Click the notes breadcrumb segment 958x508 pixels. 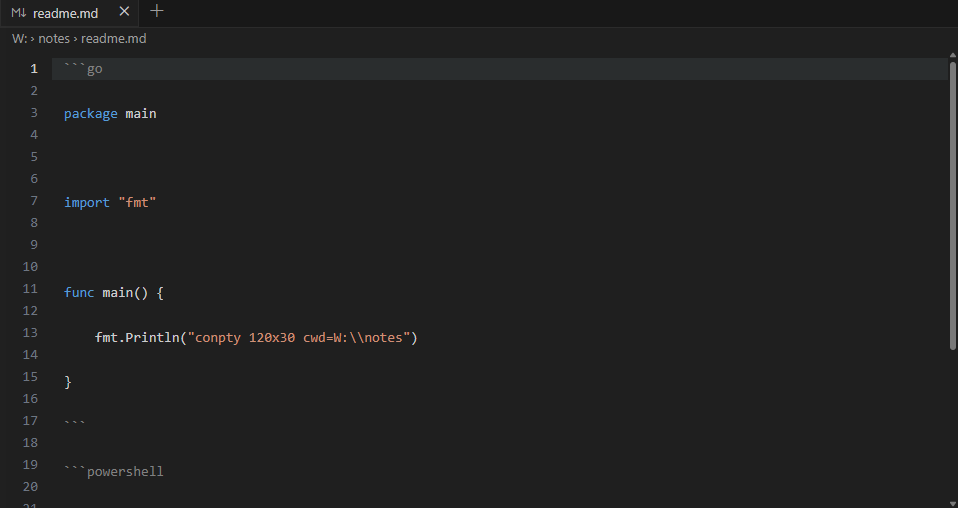tap(54, 39)
